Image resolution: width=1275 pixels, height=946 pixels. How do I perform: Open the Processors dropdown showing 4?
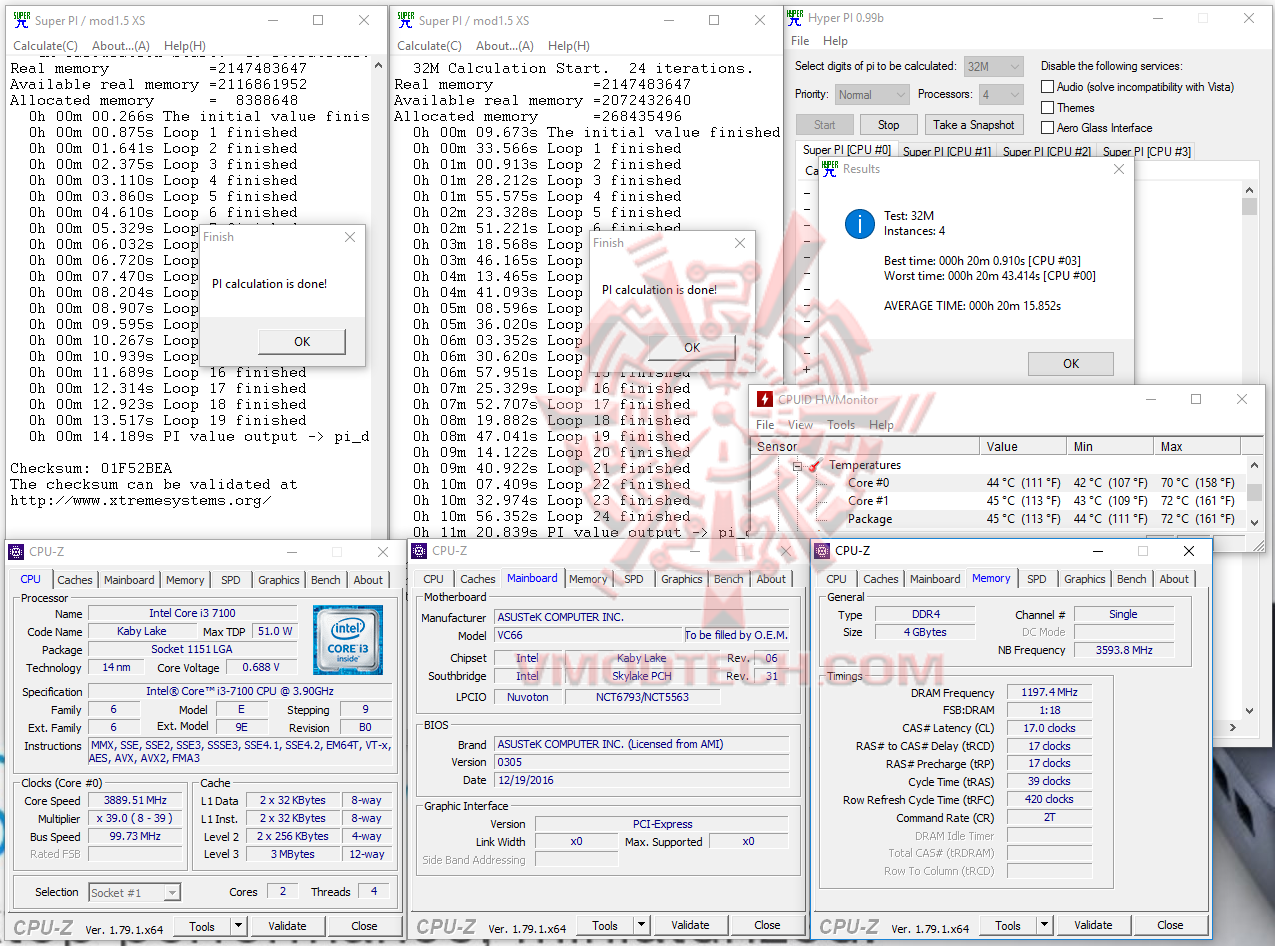(x=1000, y=94)
